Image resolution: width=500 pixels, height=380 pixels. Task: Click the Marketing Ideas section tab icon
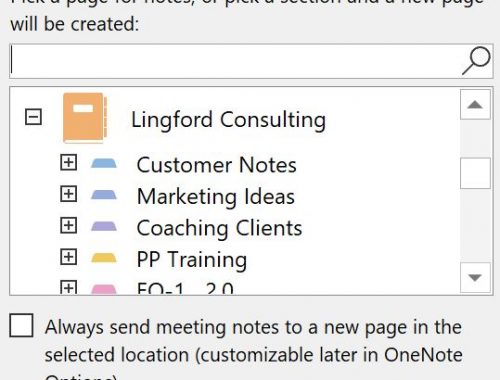(104, 194)
